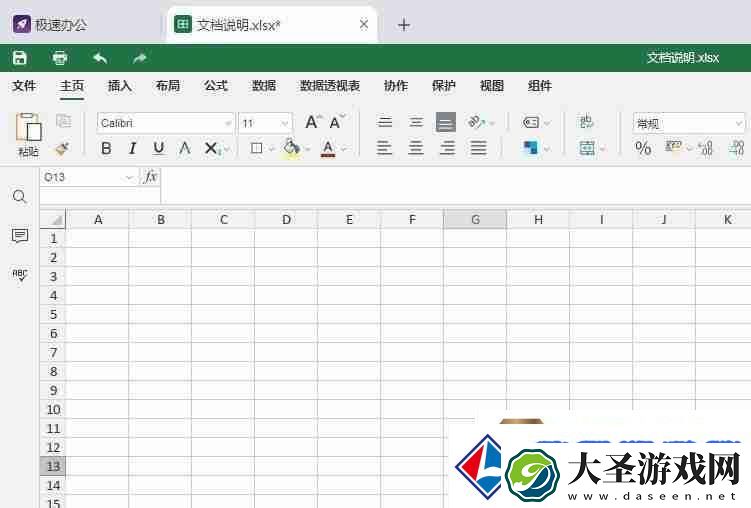751x508 pixels.
Task: Switch to the 布局 tab
Action: point(168,86)
